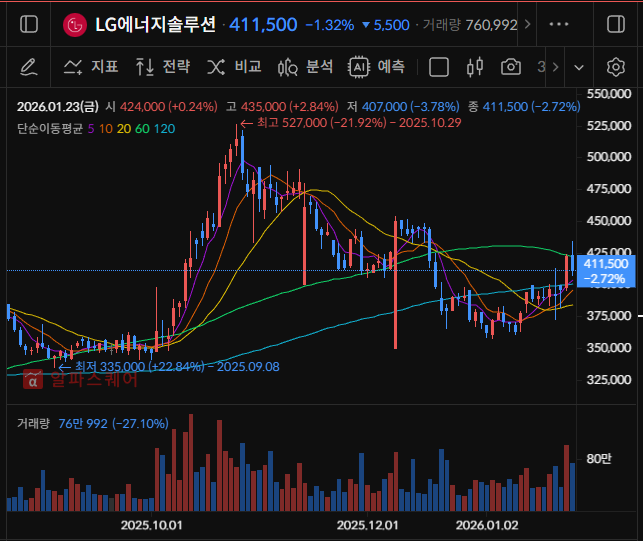Select the 60-day moving average label
Viewport: 643px width, 541px height.
142,129
